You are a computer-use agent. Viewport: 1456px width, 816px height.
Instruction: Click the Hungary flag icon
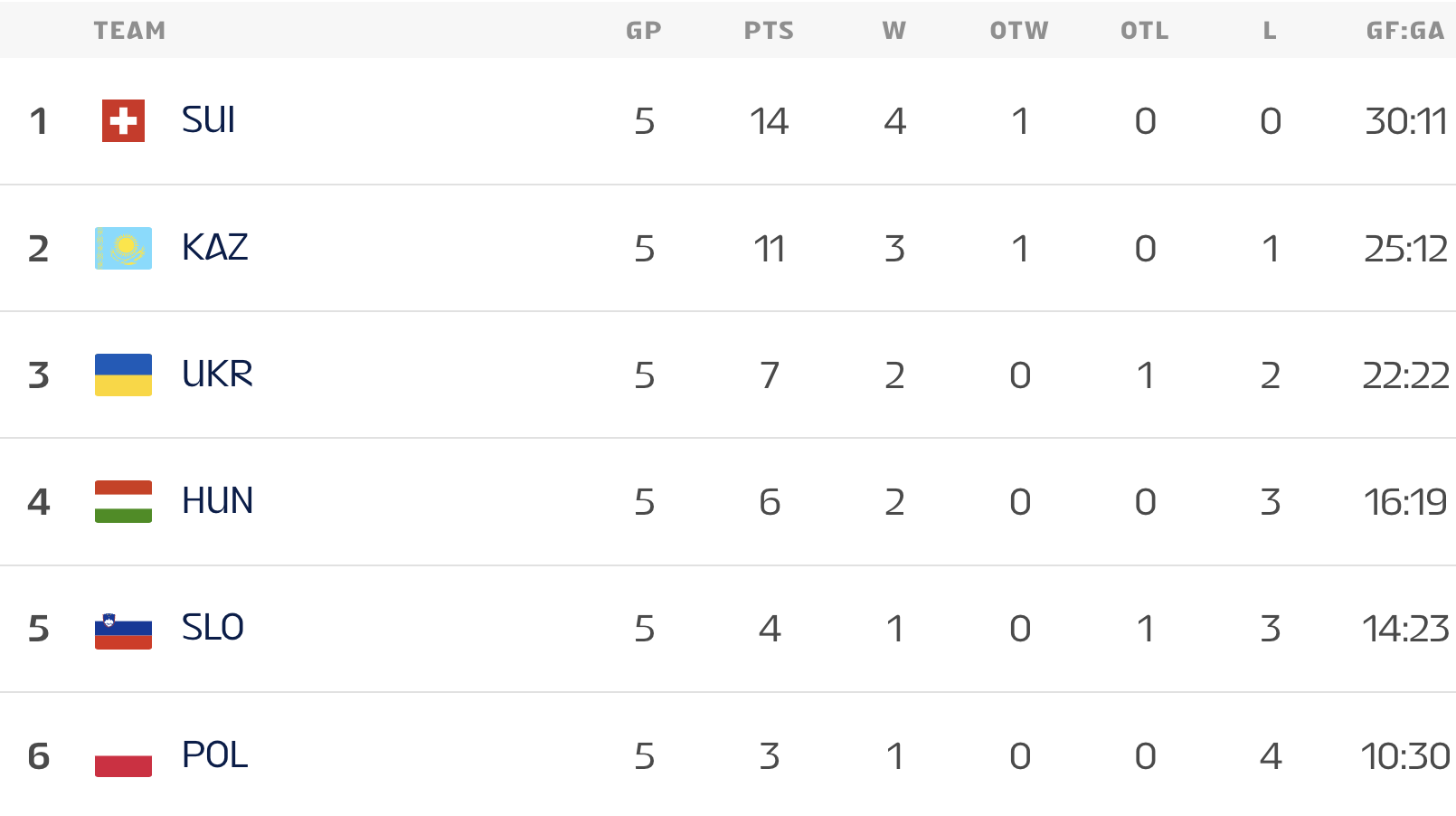click(123, 501)
